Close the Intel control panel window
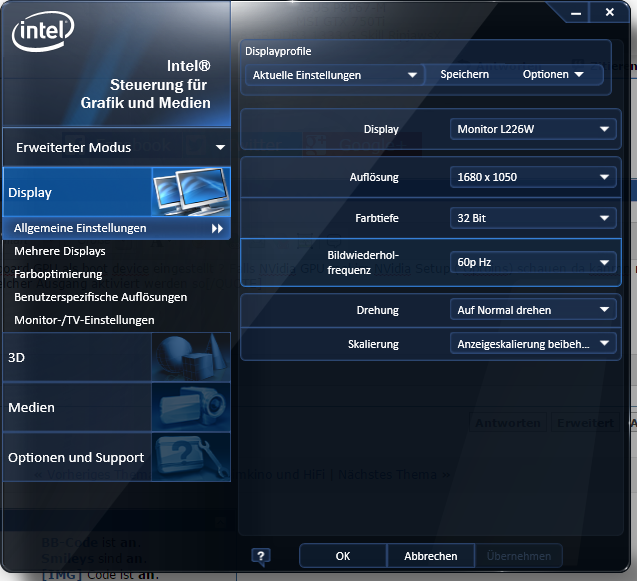This screenshot has width=637, height=581. pos(609,13)
